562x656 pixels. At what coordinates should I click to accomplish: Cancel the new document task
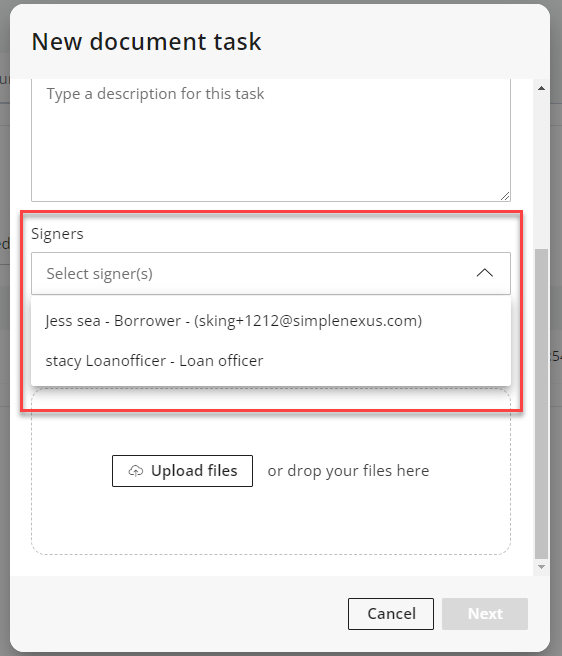[x=391, y=614]
